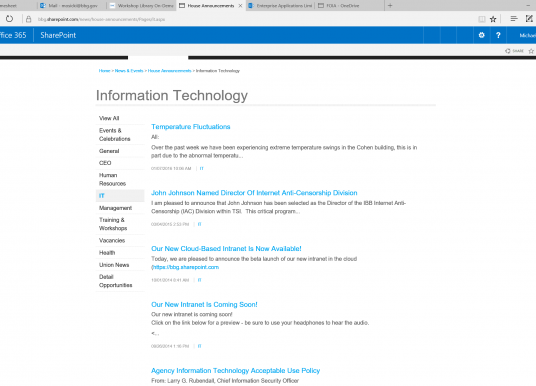536x386 pixels.
Task: Click the Share icon on the page ribbon
Action: 514,51
